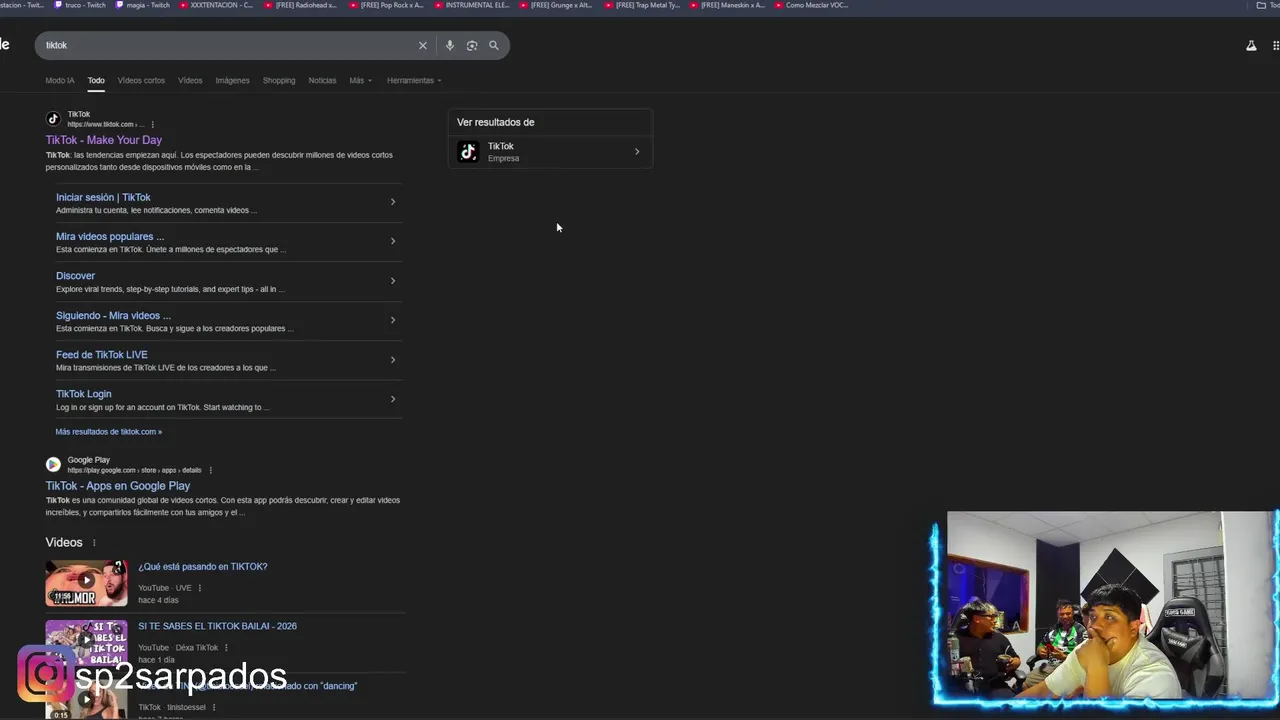Open search by image with the lens icon
The height and width of the screenshot is (720, 1280).
click(472, 45)
